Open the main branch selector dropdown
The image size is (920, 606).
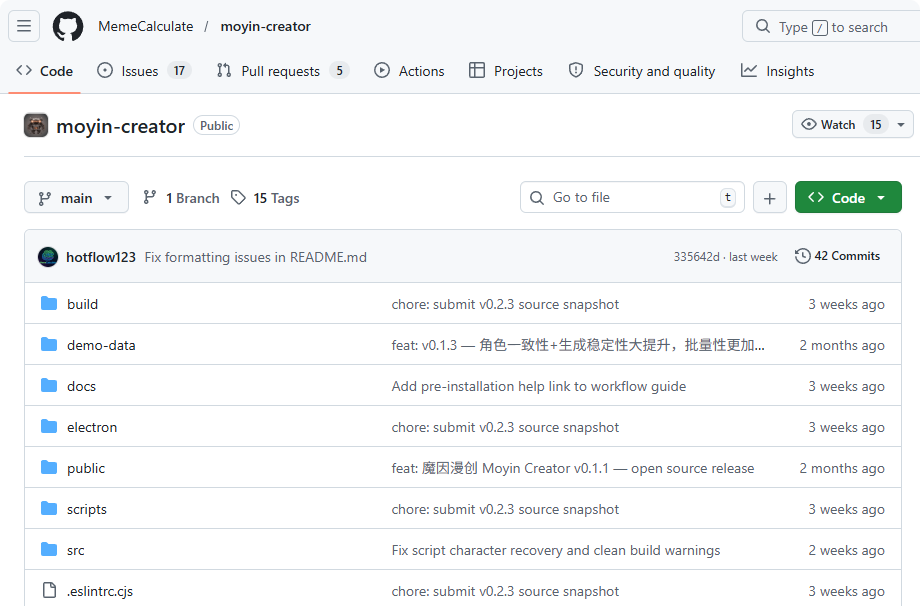click(x=76, y=197)
